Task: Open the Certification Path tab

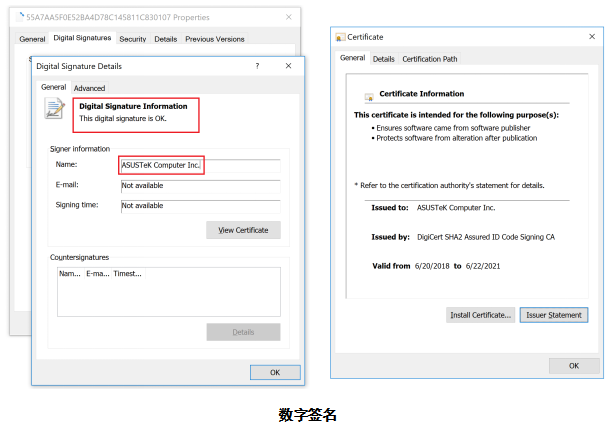Action: pos(430,59)
